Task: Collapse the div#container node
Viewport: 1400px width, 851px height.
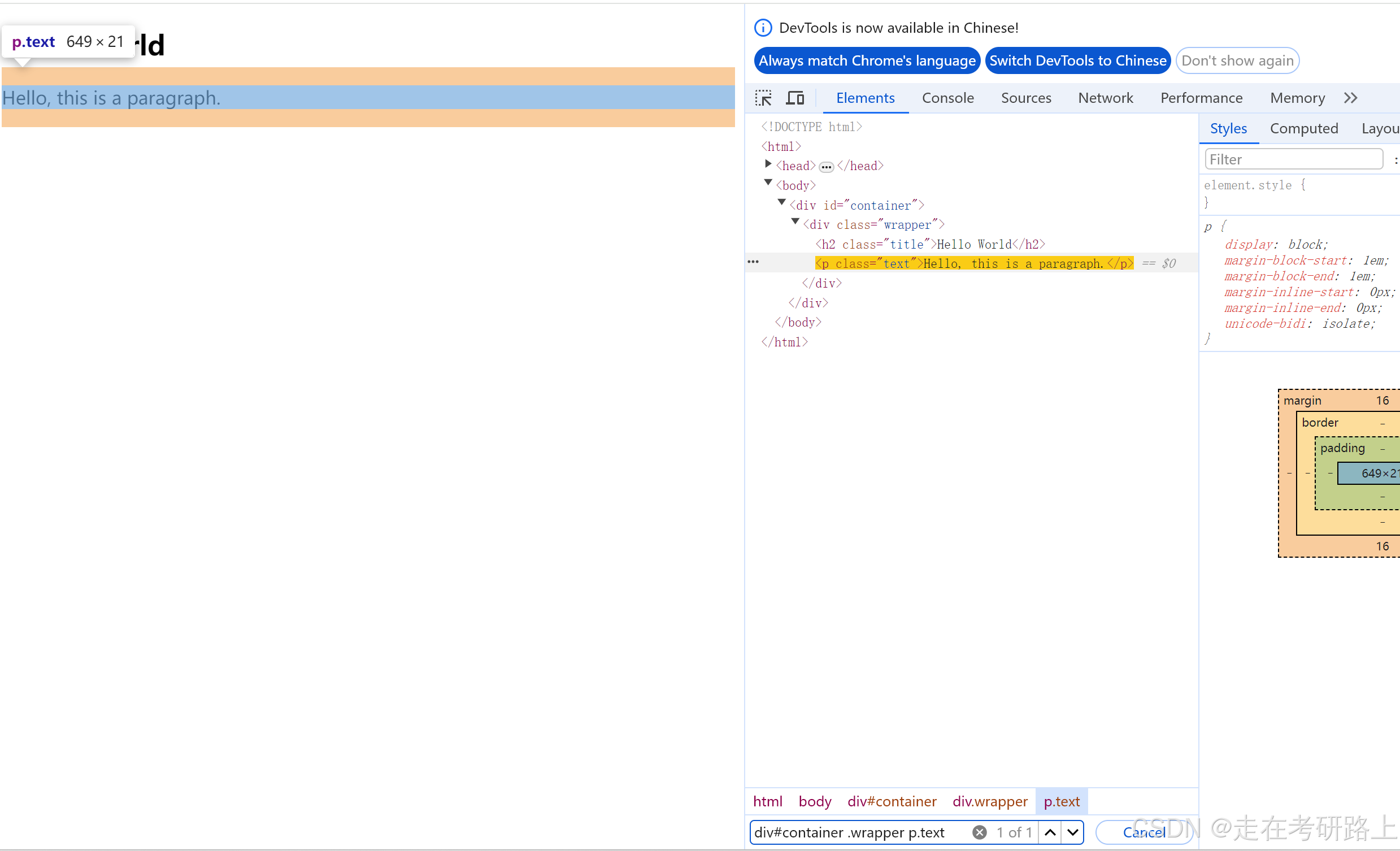Action: tap(782, 203)
